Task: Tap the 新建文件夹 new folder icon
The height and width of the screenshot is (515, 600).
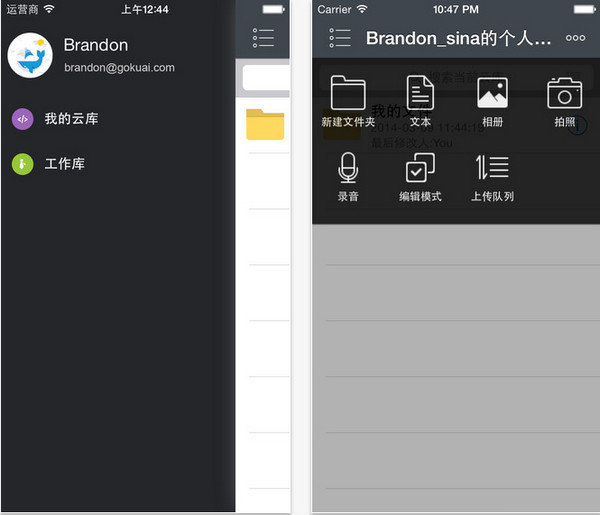Action: pyautogui.click(x=348, y=93)
